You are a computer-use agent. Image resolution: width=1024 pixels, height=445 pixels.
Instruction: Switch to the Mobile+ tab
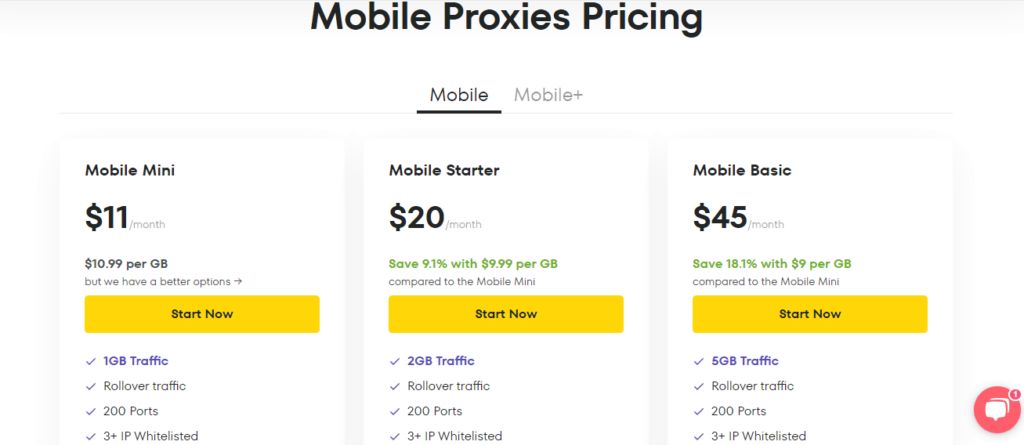[x=548, y=96]
